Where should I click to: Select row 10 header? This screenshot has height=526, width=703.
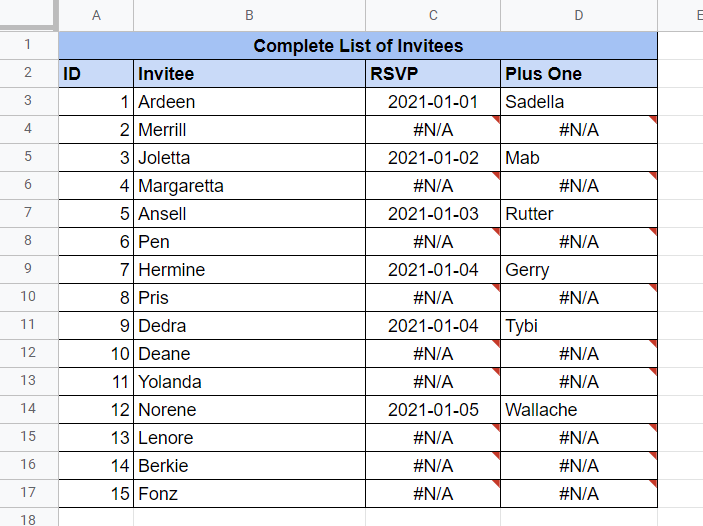tap(28, 297)
